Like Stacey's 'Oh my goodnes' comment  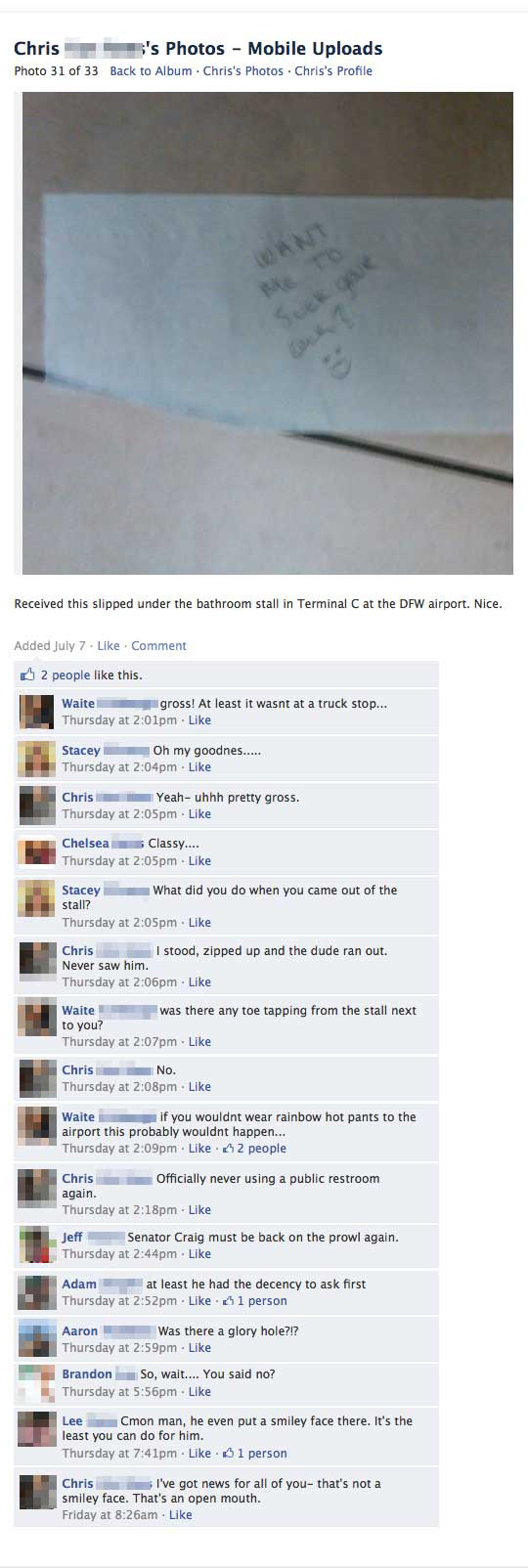click(199, 767)
